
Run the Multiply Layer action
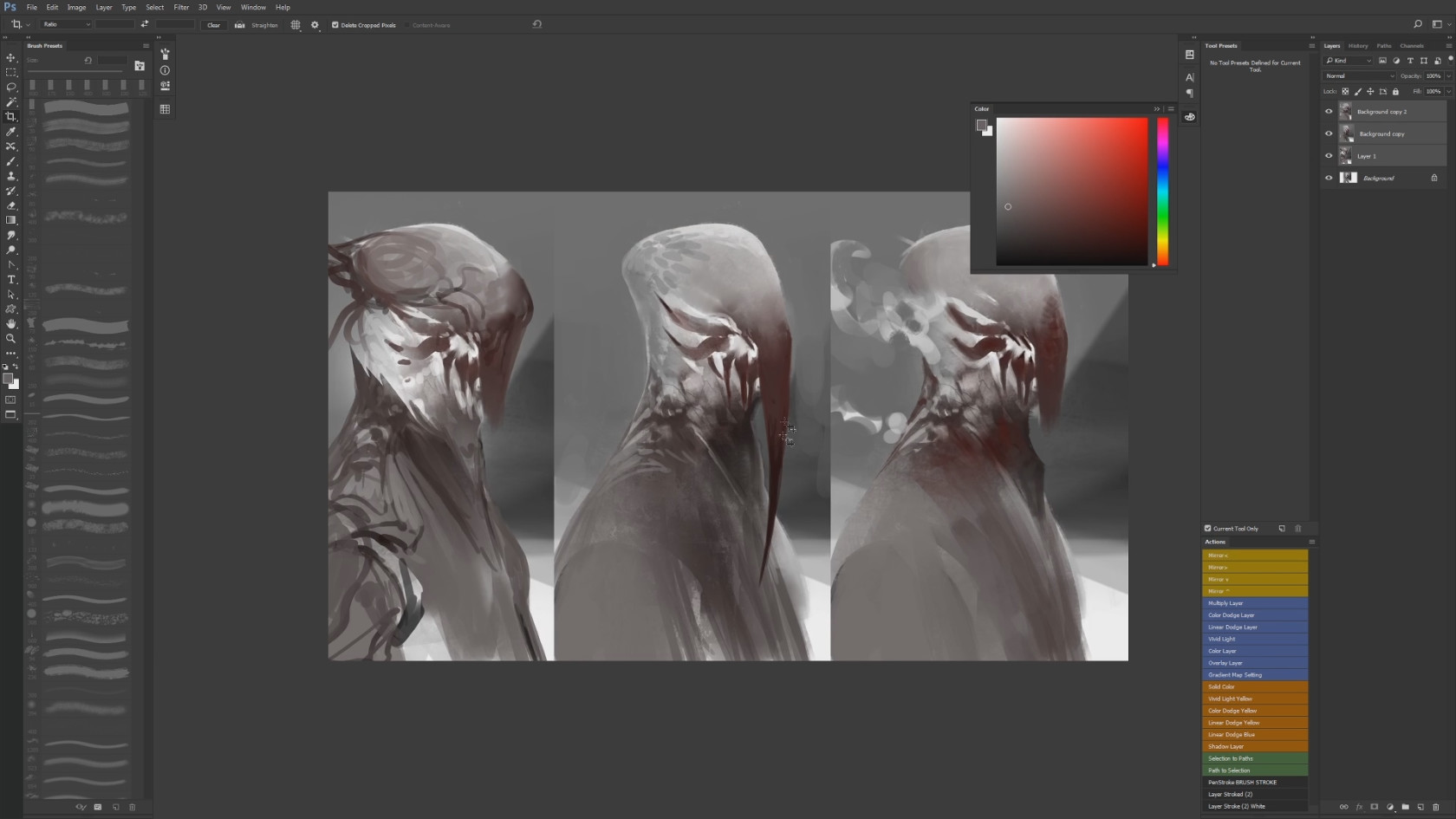pyautogui.click(x=1255, y=603)
